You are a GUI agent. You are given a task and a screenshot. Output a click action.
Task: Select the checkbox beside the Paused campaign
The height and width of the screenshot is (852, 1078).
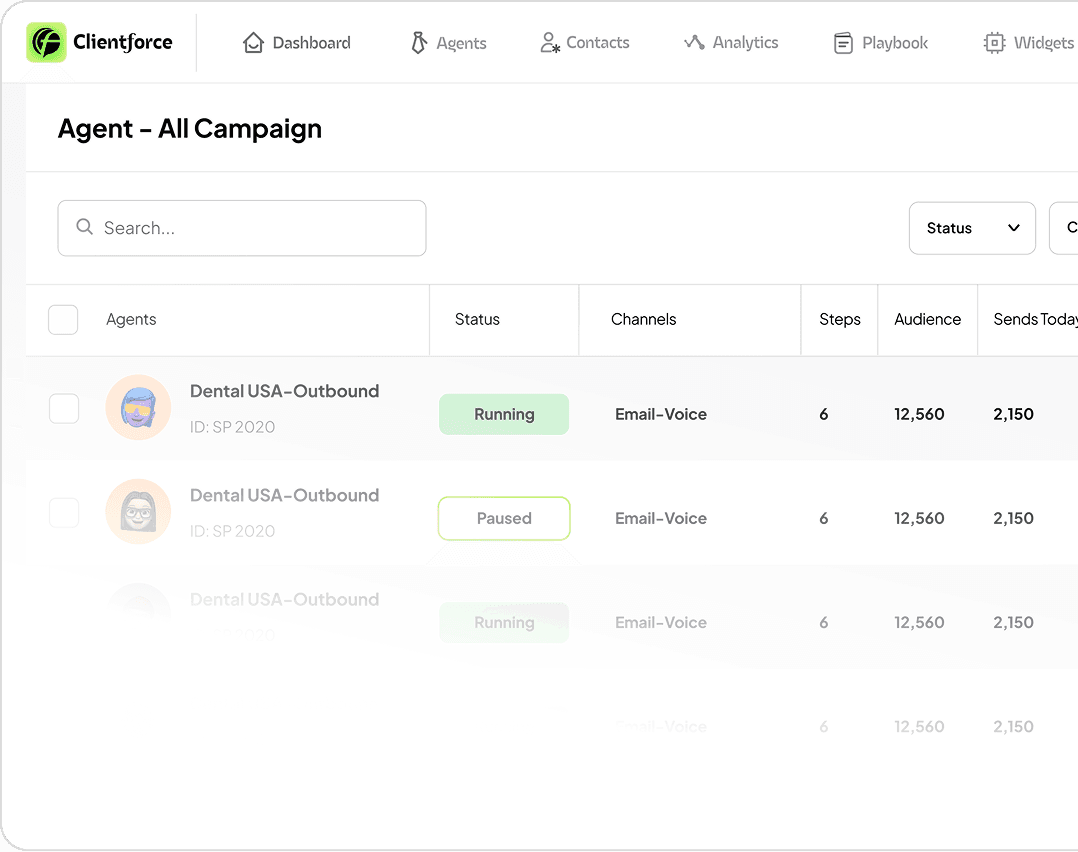pyautogui.click(x=63, y=512)
